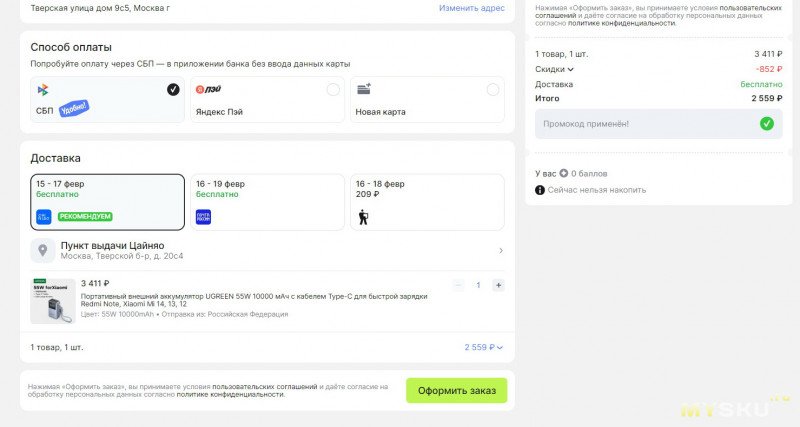Click the SBP payment logo icon

tap(43, 90)
